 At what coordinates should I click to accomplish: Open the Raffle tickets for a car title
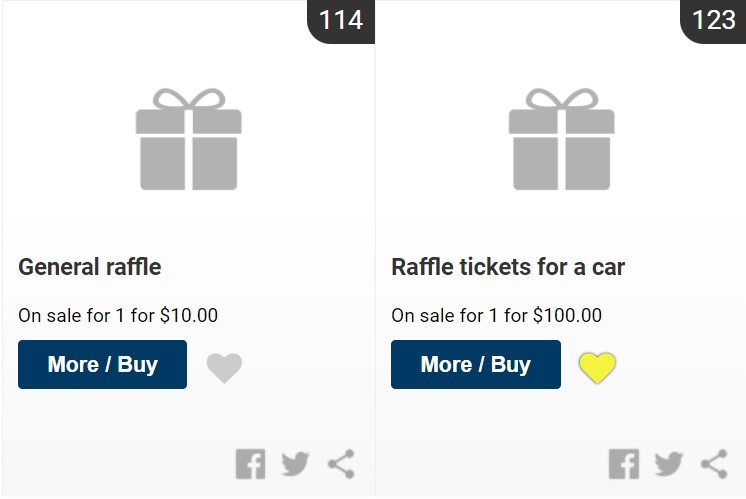pos(507,267)
